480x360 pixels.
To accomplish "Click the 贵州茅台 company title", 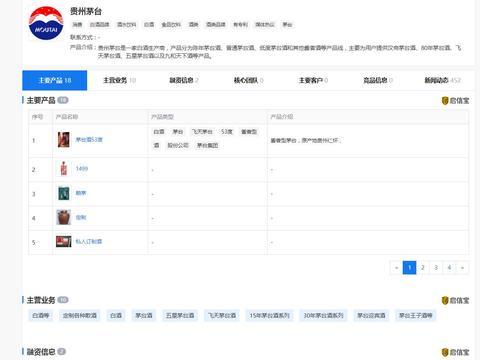I will (x=86, y=11).
